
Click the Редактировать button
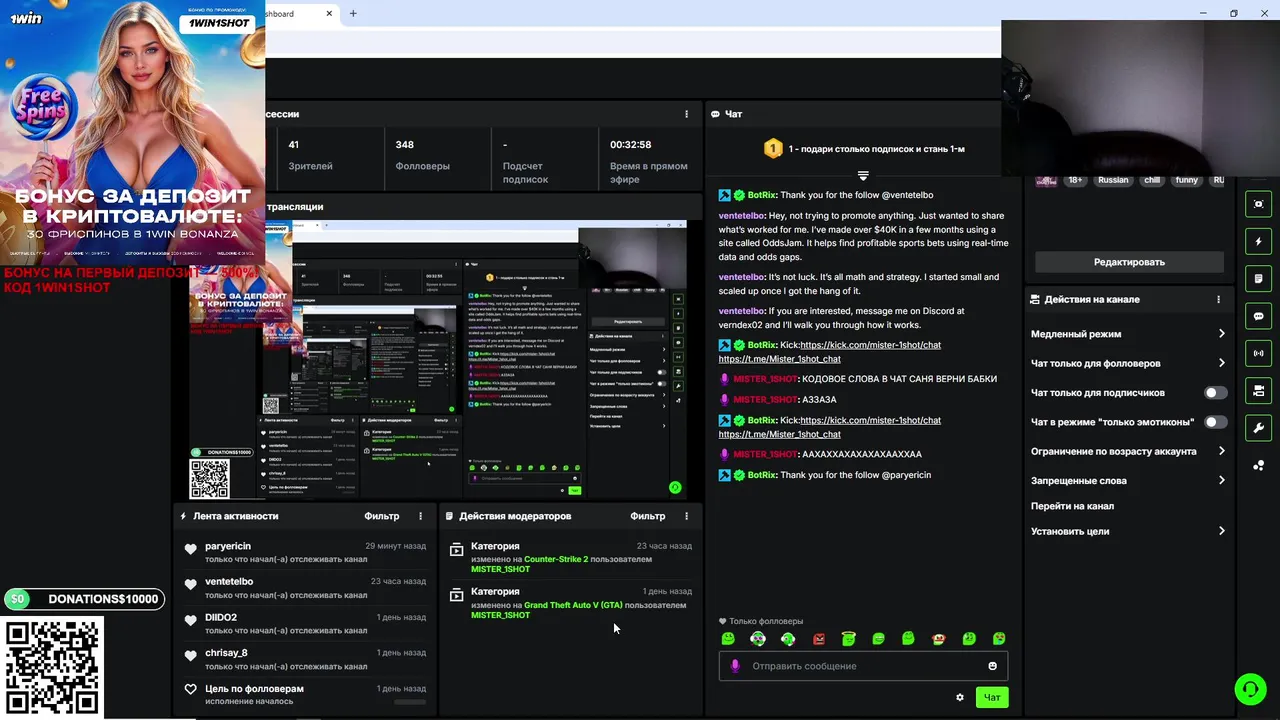pos(1129,262)
